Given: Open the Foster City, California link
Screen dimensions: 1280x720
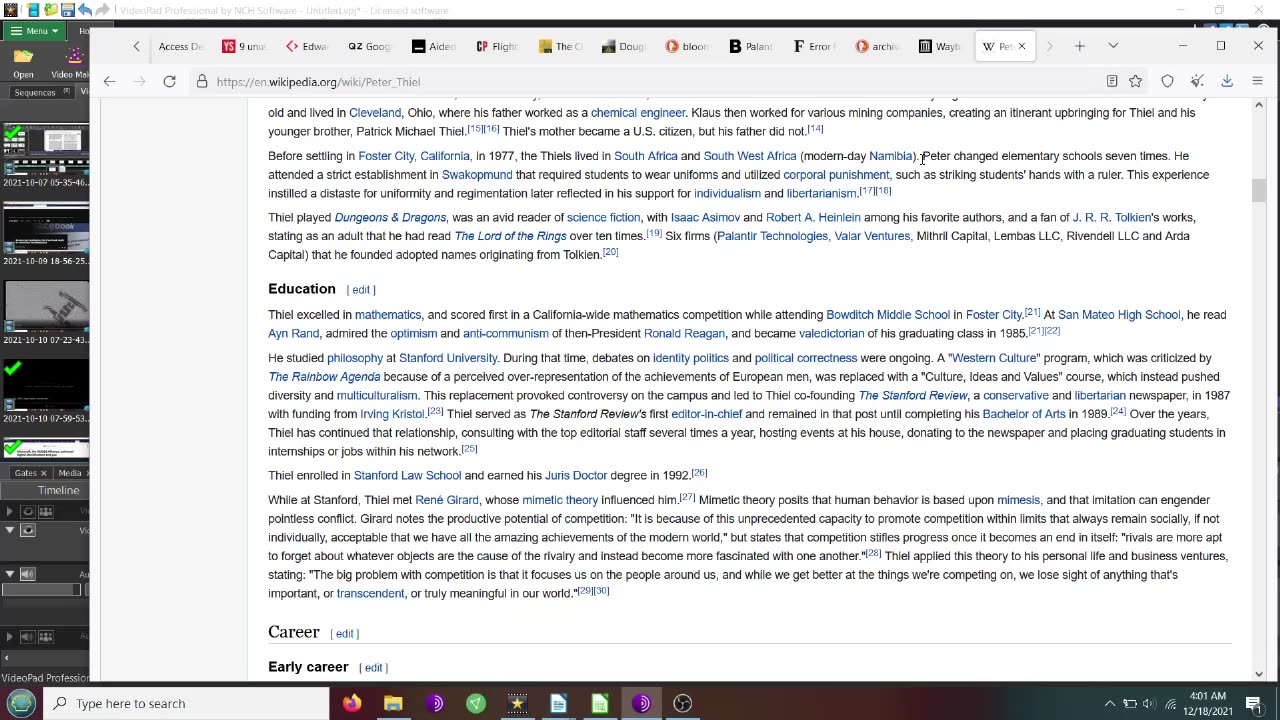Looking at the screenshot, I should (414, 156).
